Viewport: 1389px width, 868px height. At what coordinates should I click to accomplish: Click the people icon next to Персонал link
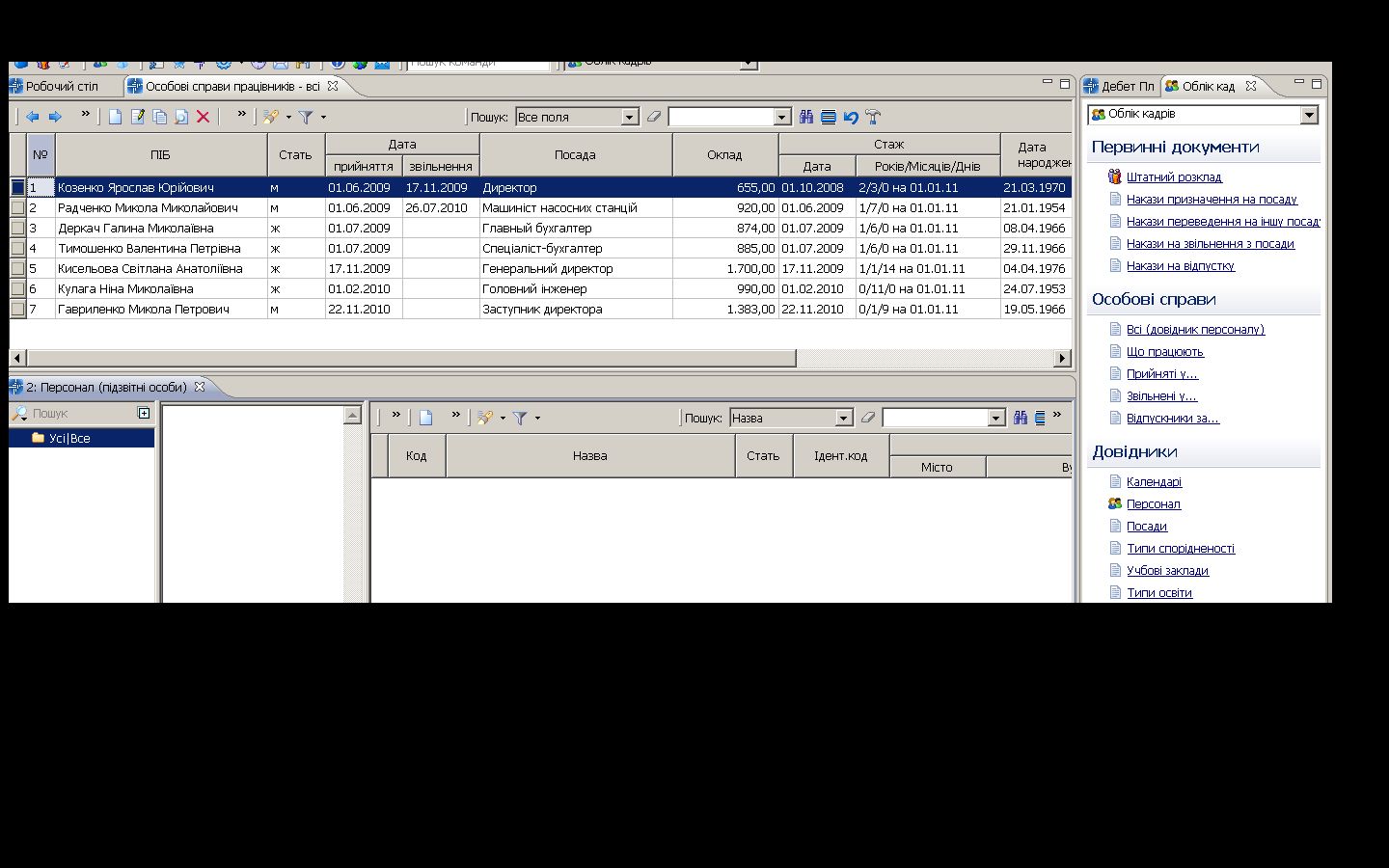(x=1115, y=503)
